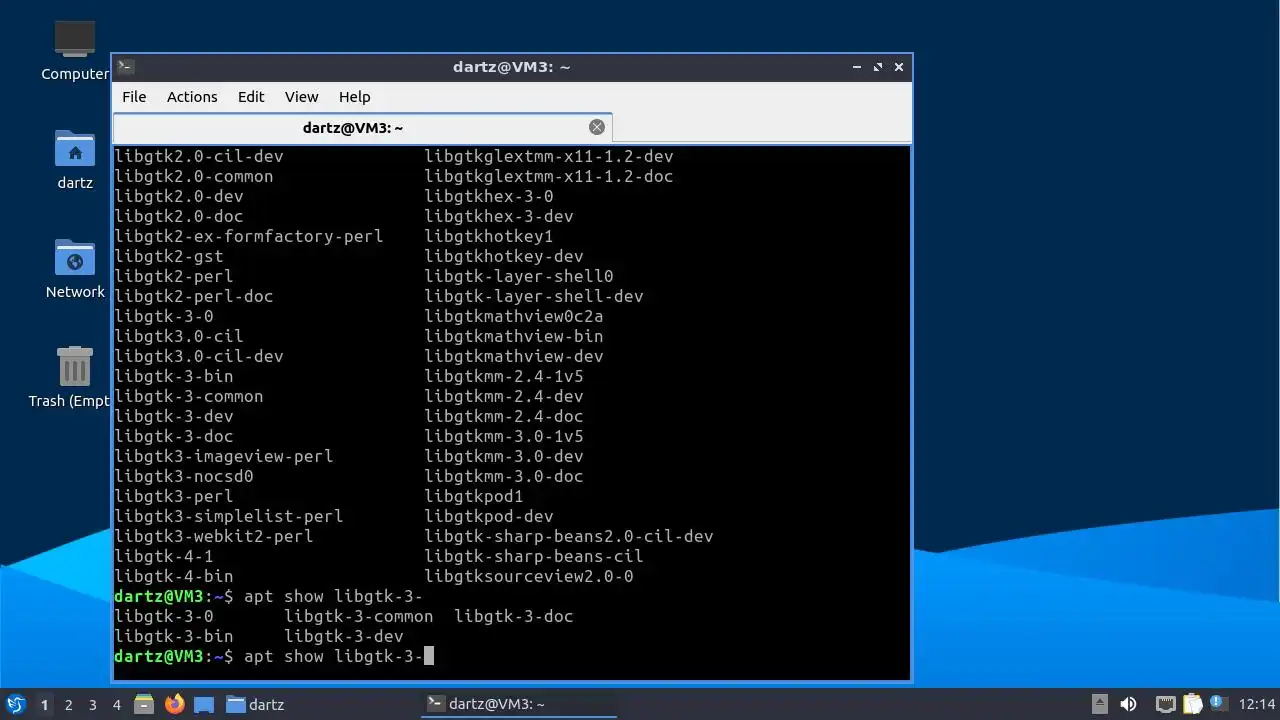Select the dartz@VM3: ~ terminal tab

point(362,127)
